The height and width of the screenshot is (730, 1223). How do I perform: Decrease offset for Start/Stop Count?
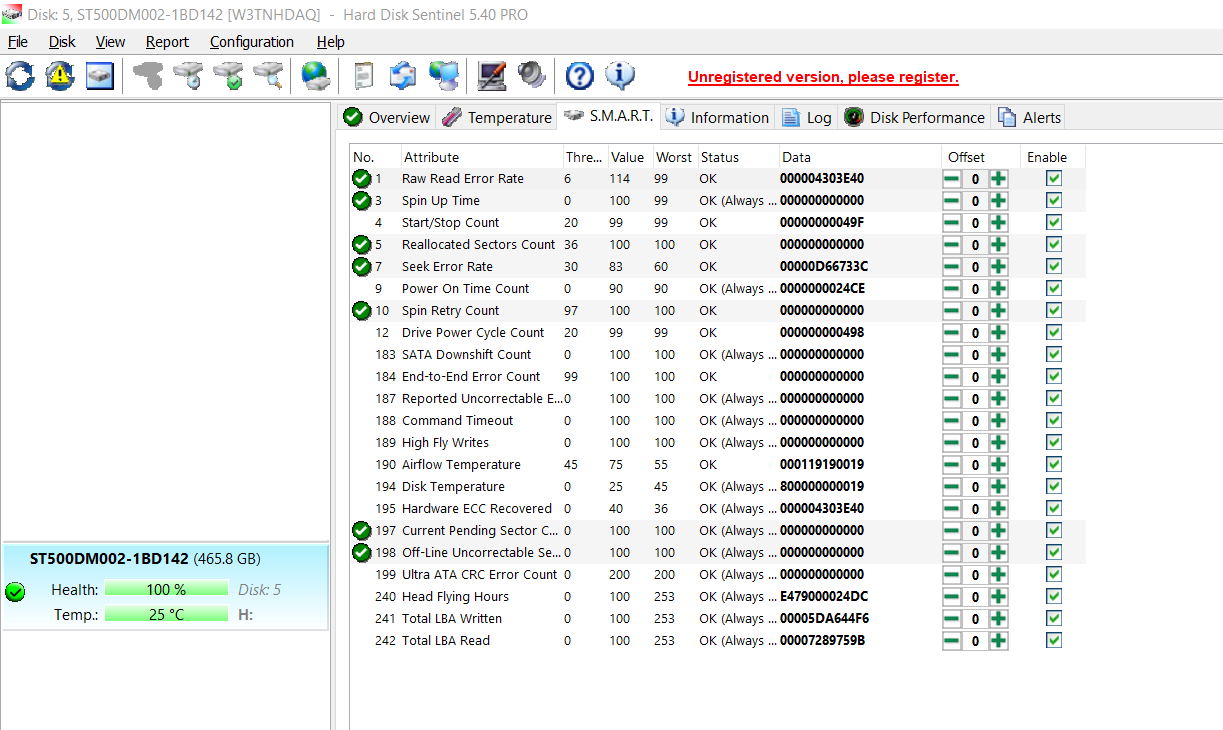[x=952, y=223]
